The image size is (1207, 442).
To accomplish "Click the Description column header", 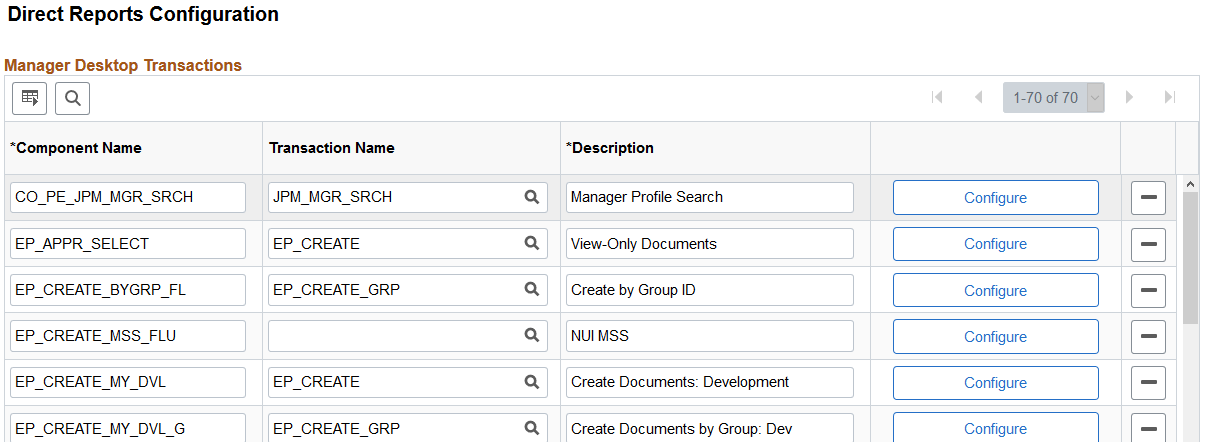I will [610, 148].
